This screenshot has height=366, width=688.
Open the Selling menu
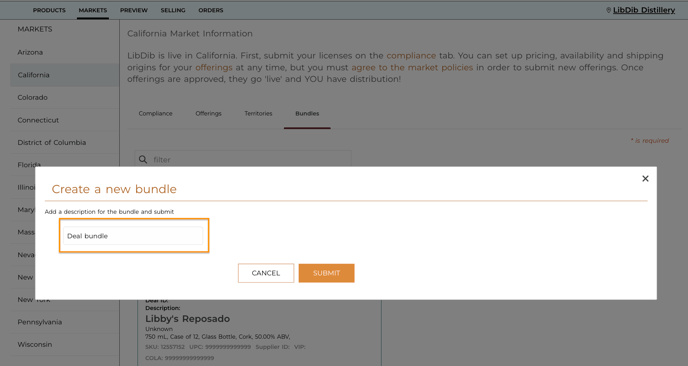[x=173, y=10]
